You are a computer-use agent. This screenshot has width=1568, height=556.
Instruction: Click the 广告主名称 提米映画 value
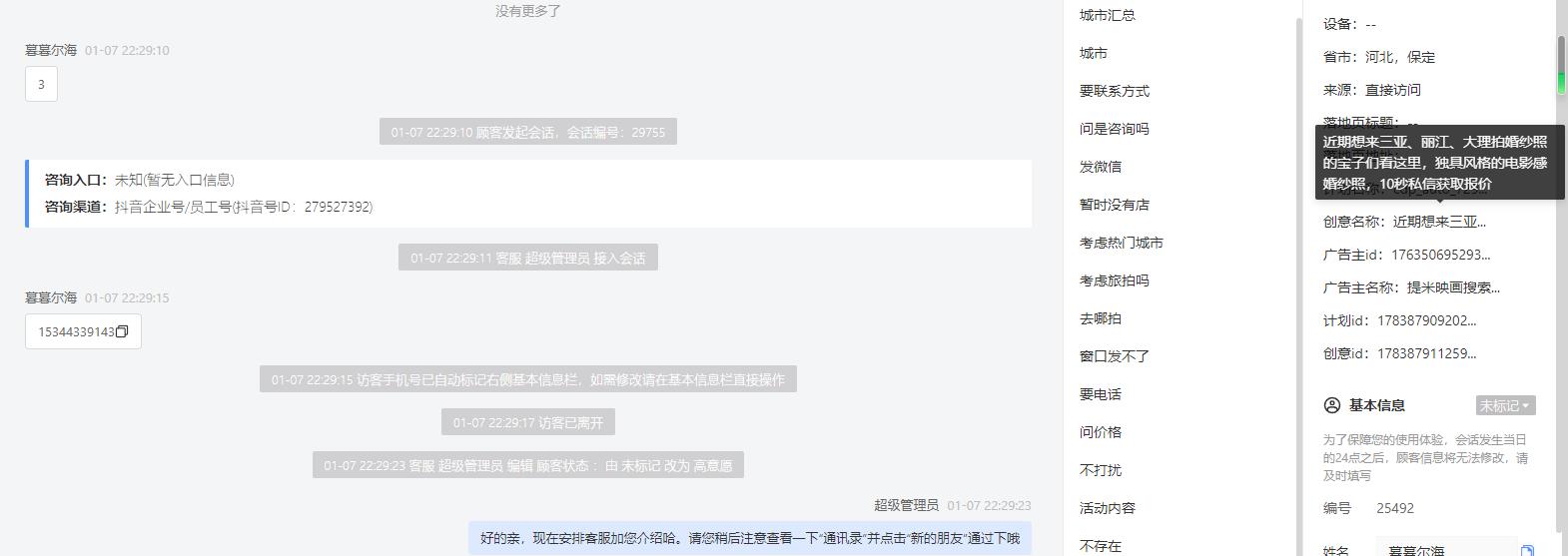[1453, 287]
